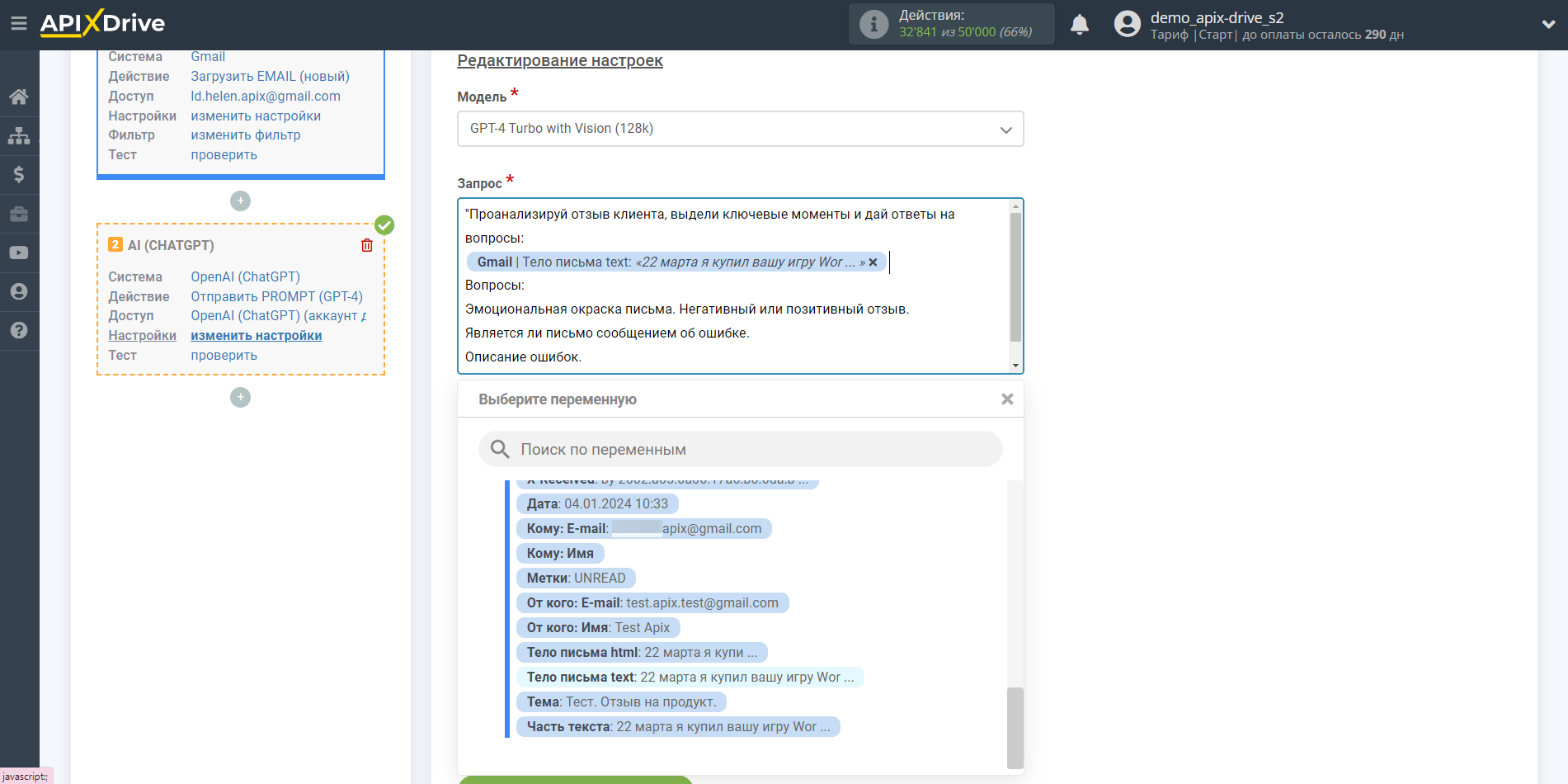This screenshot has height=784, width=1568.
Task: Select variable 'Тема: Тест. Отзыв на продукт.'
Action: coord(622,701)
